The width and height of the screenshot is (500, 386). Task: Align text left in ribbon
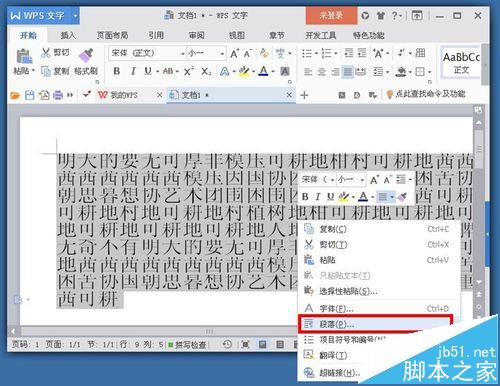pos(308,71)
